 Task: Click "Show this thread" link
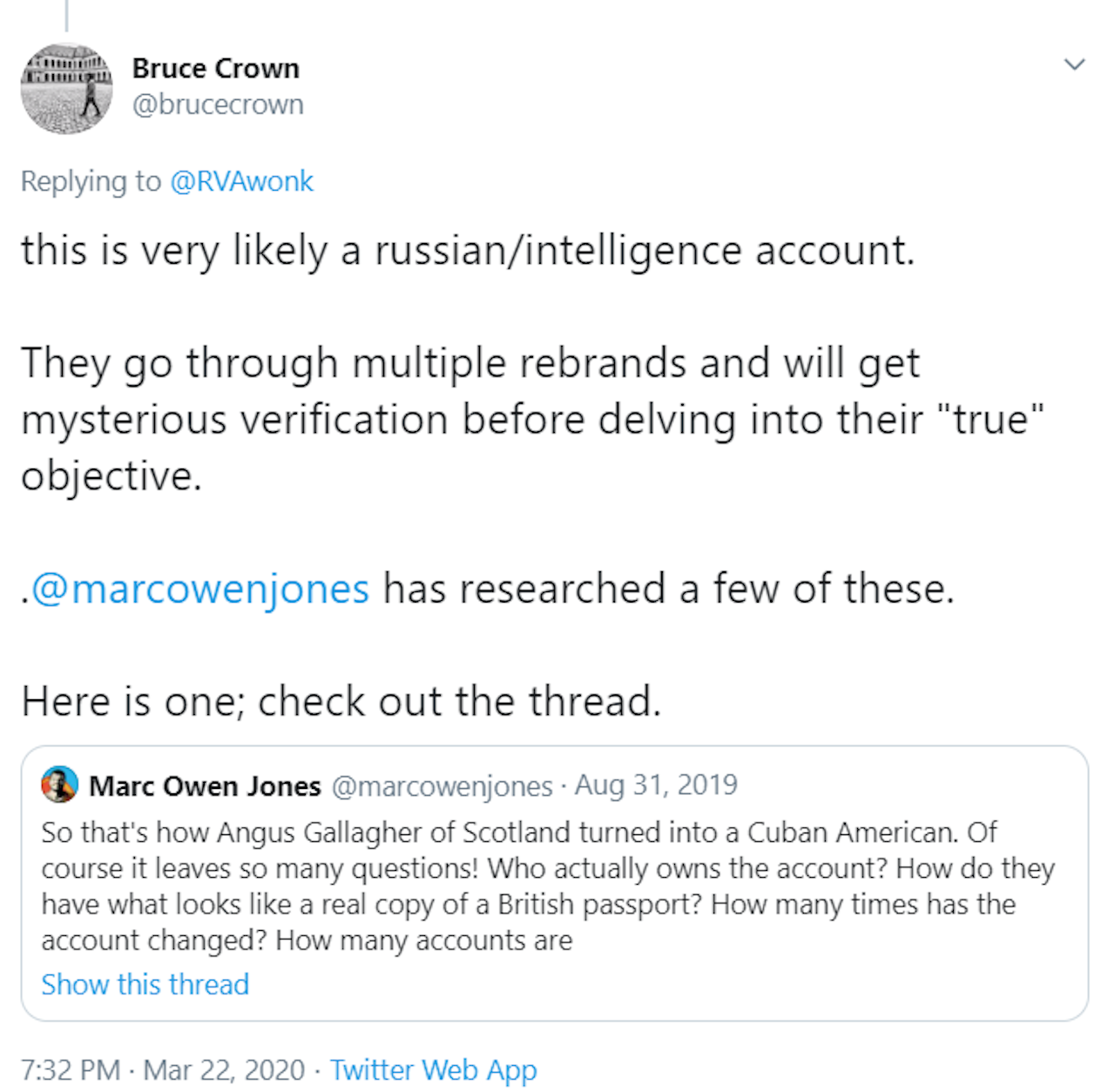(x=145, y=985)
